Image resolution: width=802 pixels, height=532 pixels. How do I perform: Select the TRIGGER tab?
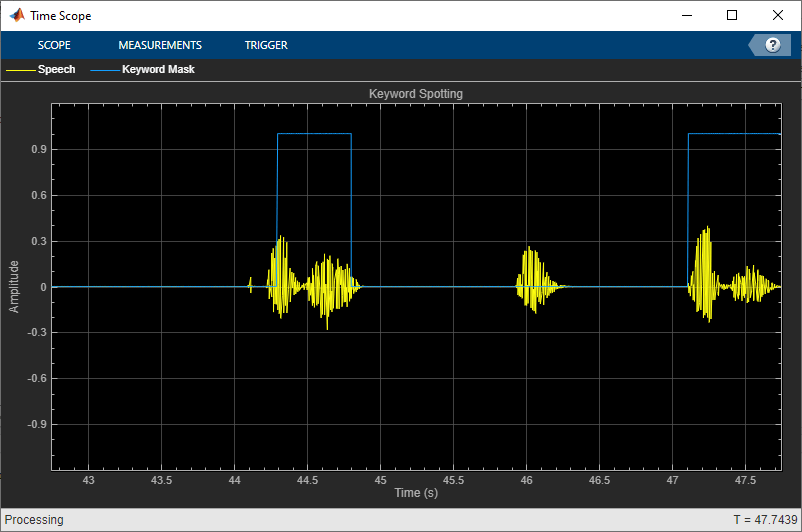266,45
